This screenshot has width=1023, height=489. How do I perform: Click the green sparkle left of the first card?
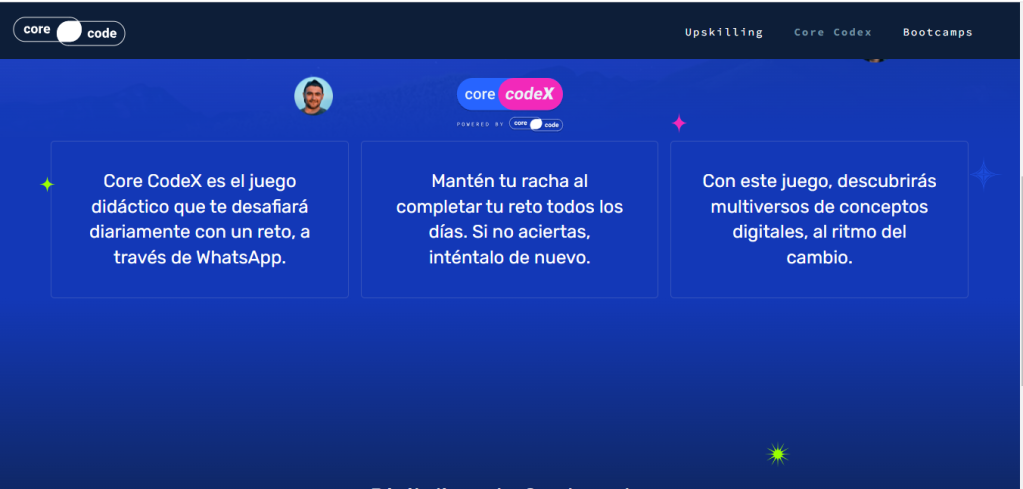coord(47,184)
